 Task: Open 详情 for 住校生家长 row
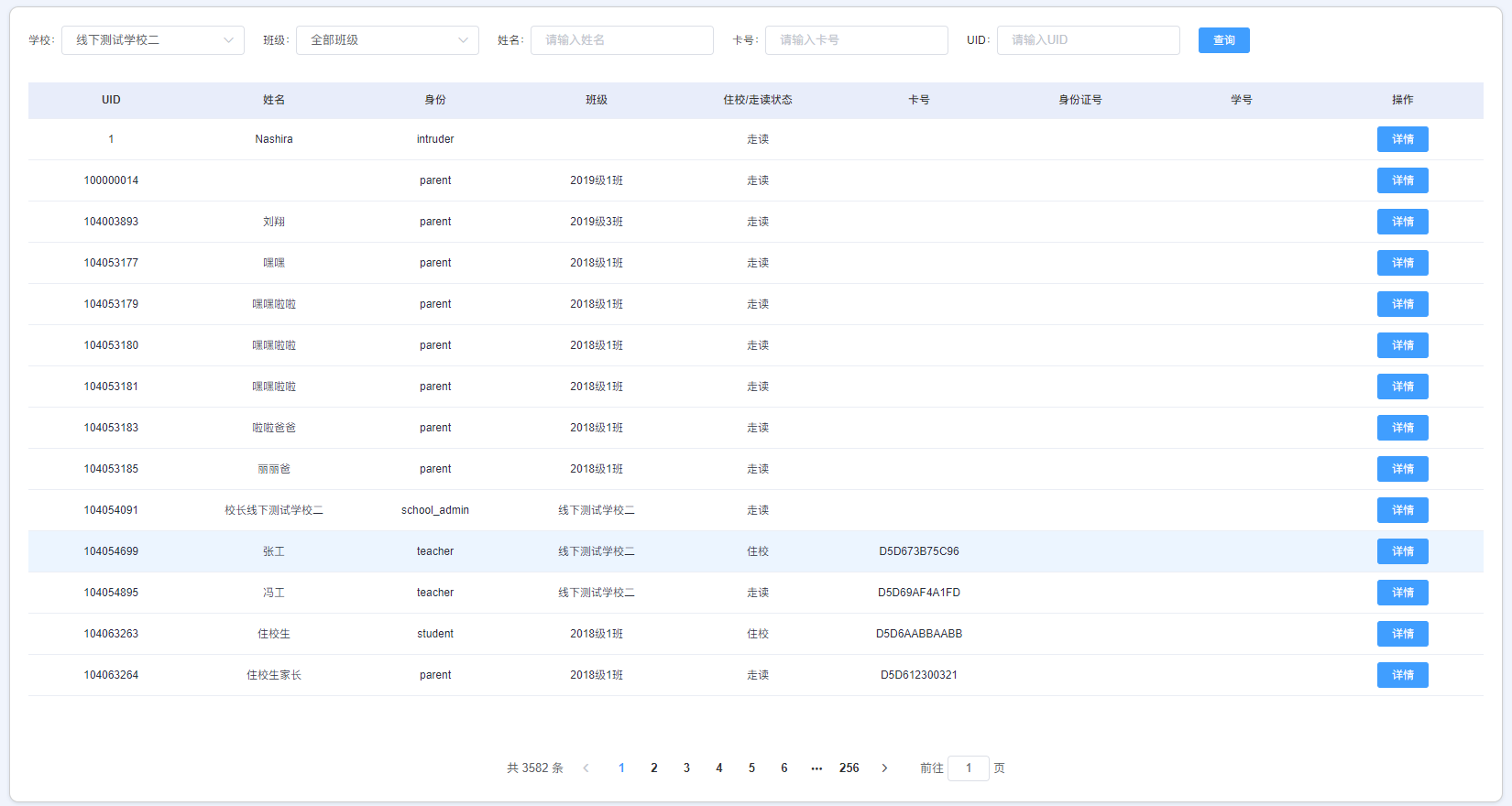pyautogui.click(x=1402, y=675)
